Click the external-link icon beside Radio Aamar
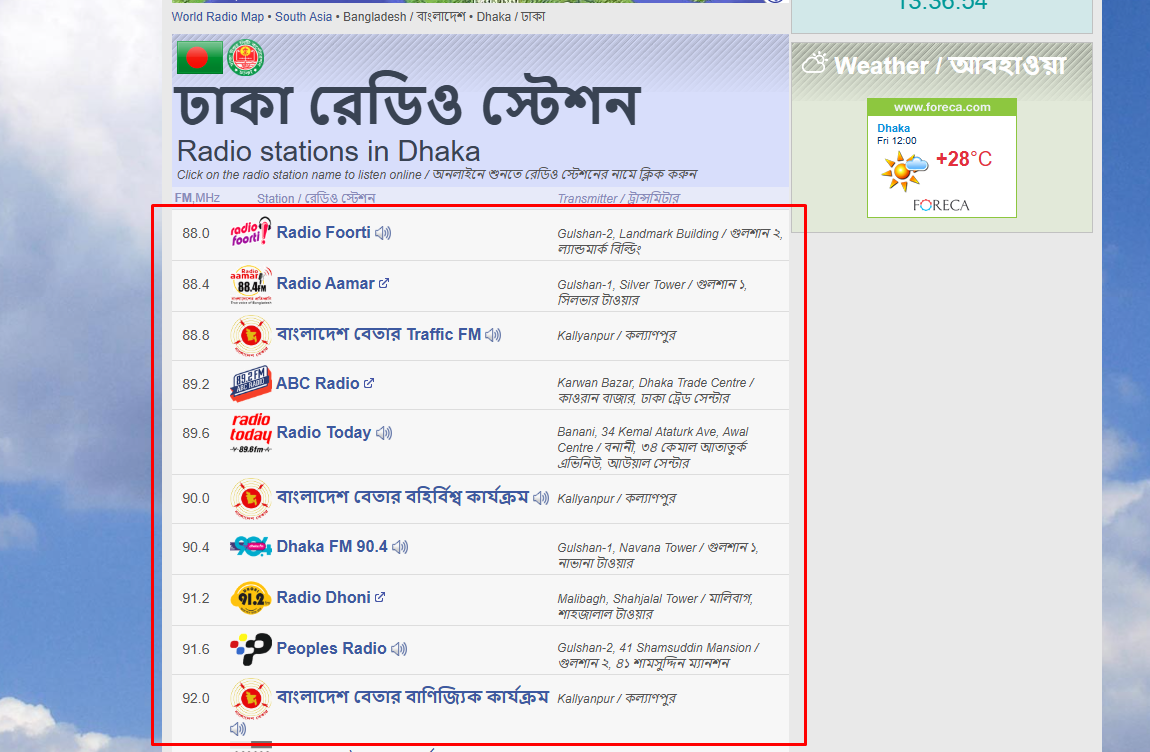This screenshot has width=1150, height=752. [383, 281]
